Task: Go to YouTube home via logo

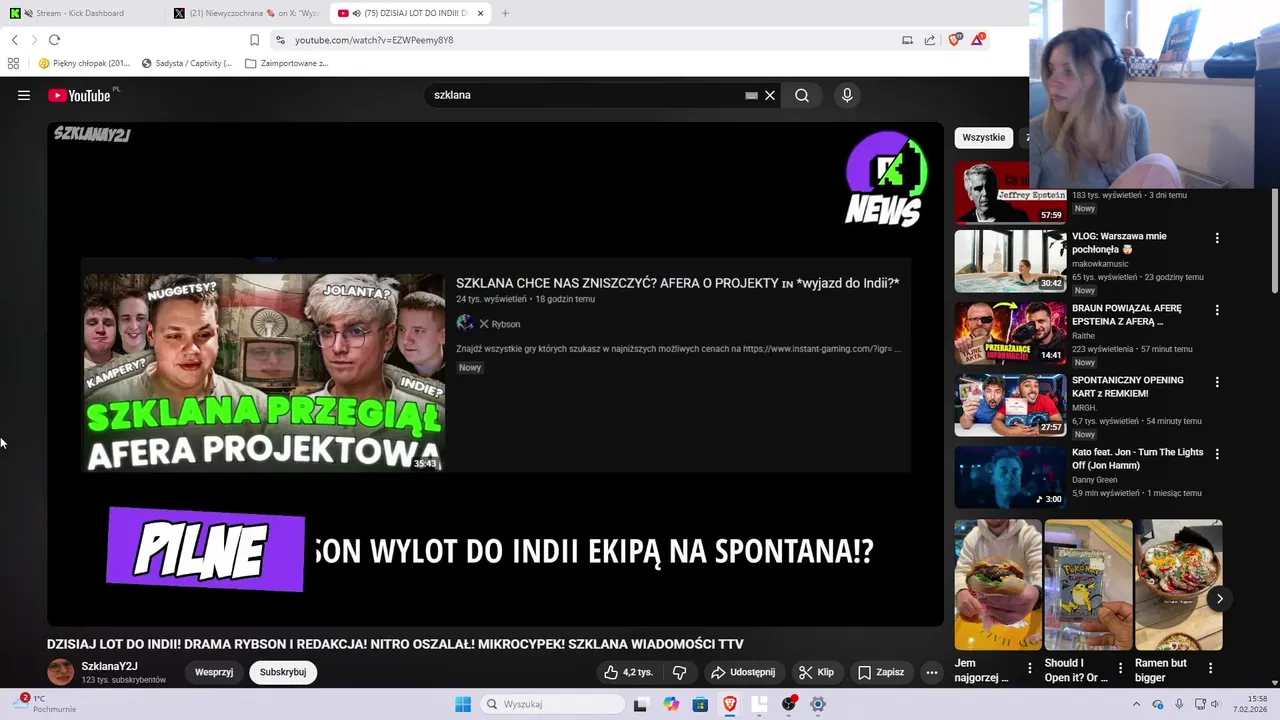Action: (x=79, y=95)
